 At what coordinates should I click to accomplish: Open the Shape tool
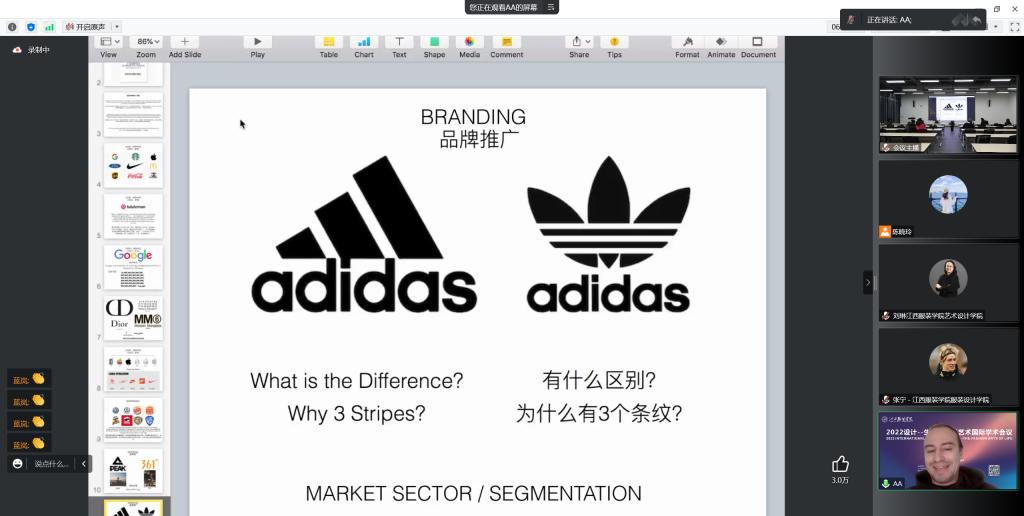[434, 42]
